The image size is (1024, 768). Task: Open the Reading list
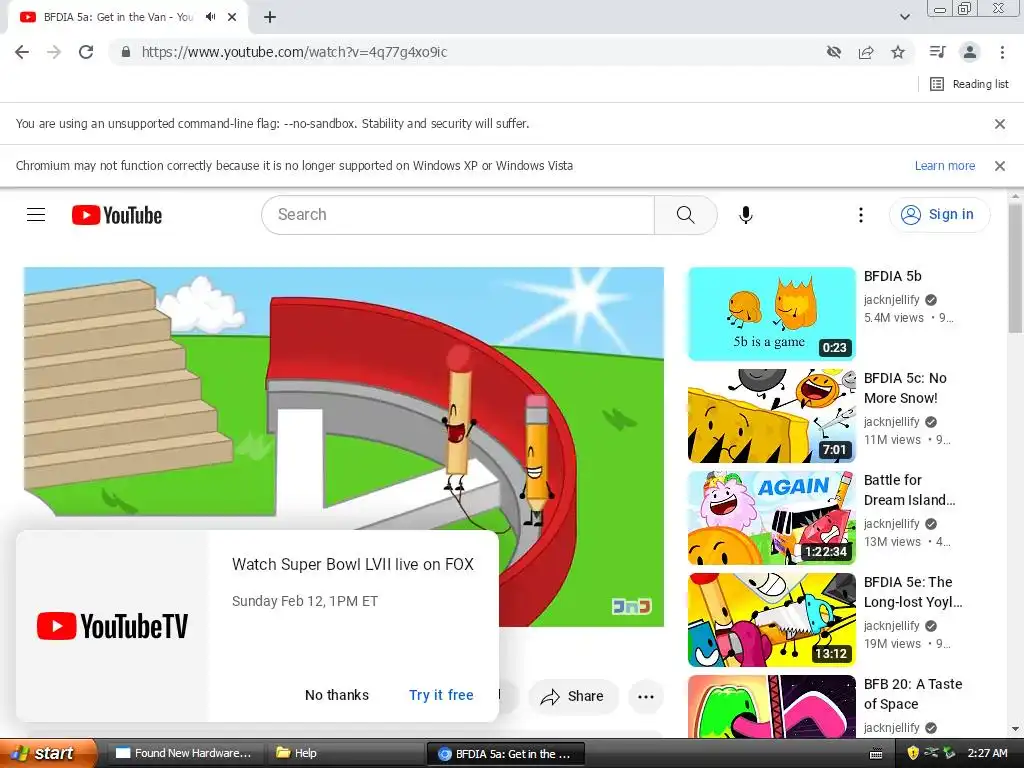(969, 84)
